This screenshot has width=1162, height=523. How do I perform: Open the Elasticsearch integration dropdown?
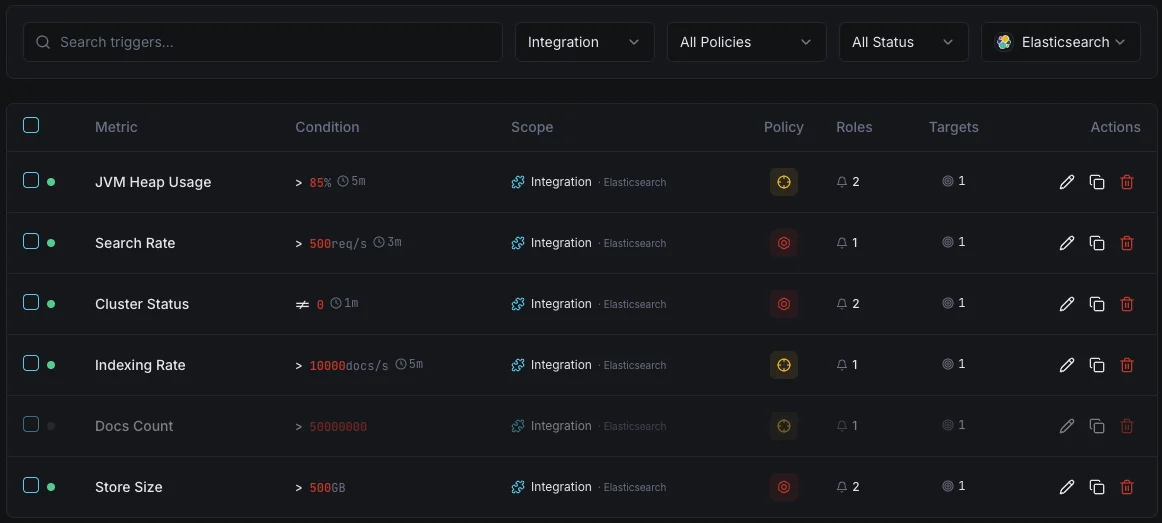pos(1060,42)
